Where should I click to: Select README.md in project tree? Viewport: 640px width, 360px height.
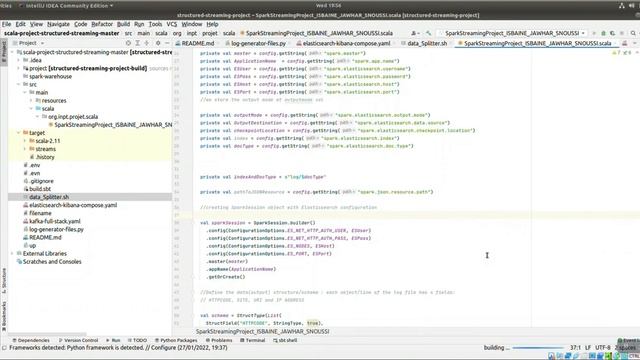pyautogui.click(x=45, y=237)
